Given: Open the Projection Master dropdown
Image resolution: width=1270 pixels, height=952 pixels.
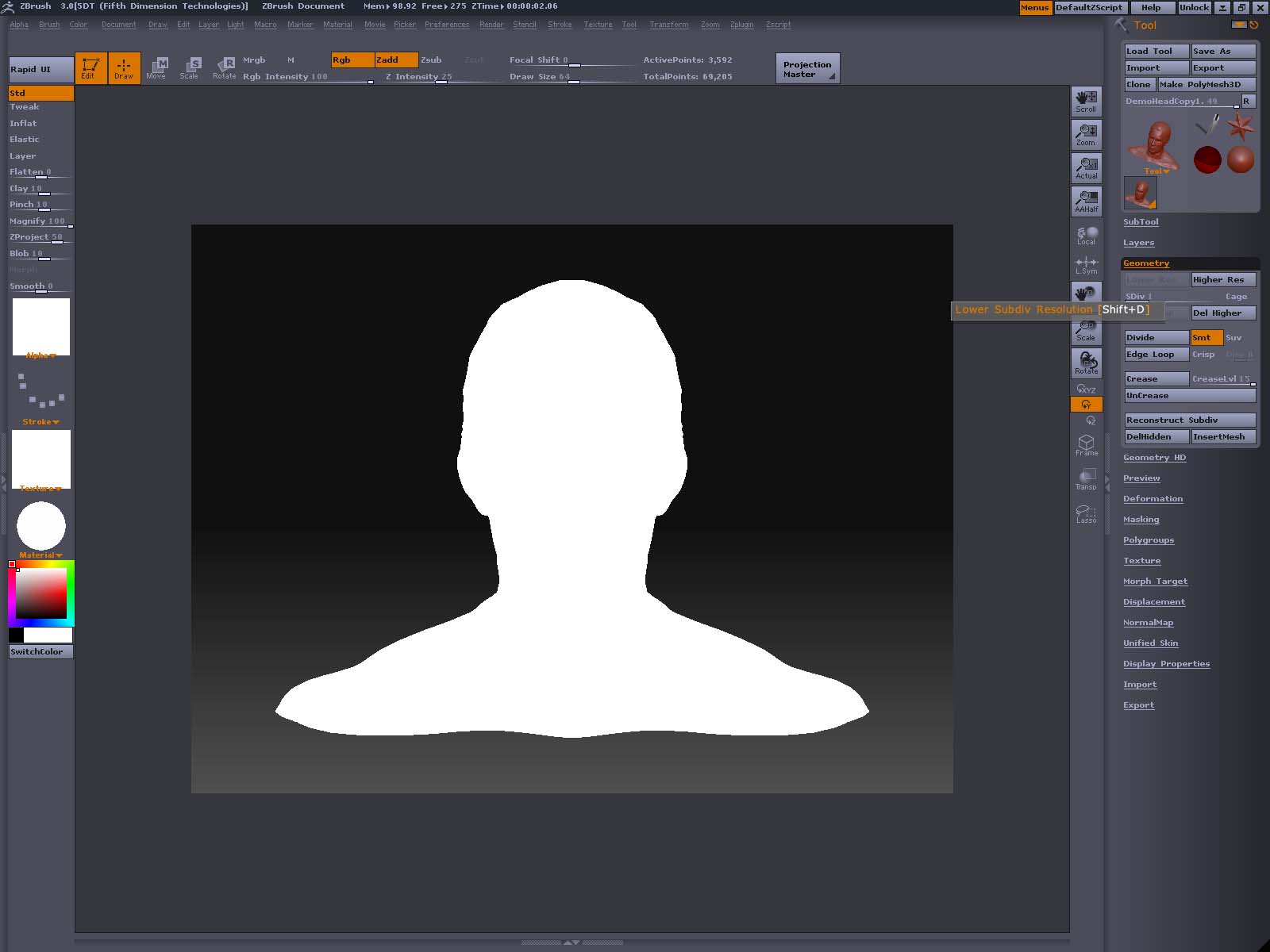Looking at the screenshot, I should (x=807, y=69).
